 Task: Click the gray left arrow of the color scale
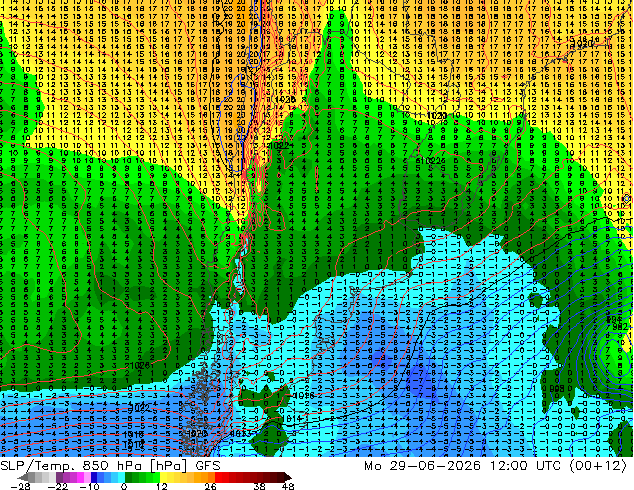tap(23, 477)
